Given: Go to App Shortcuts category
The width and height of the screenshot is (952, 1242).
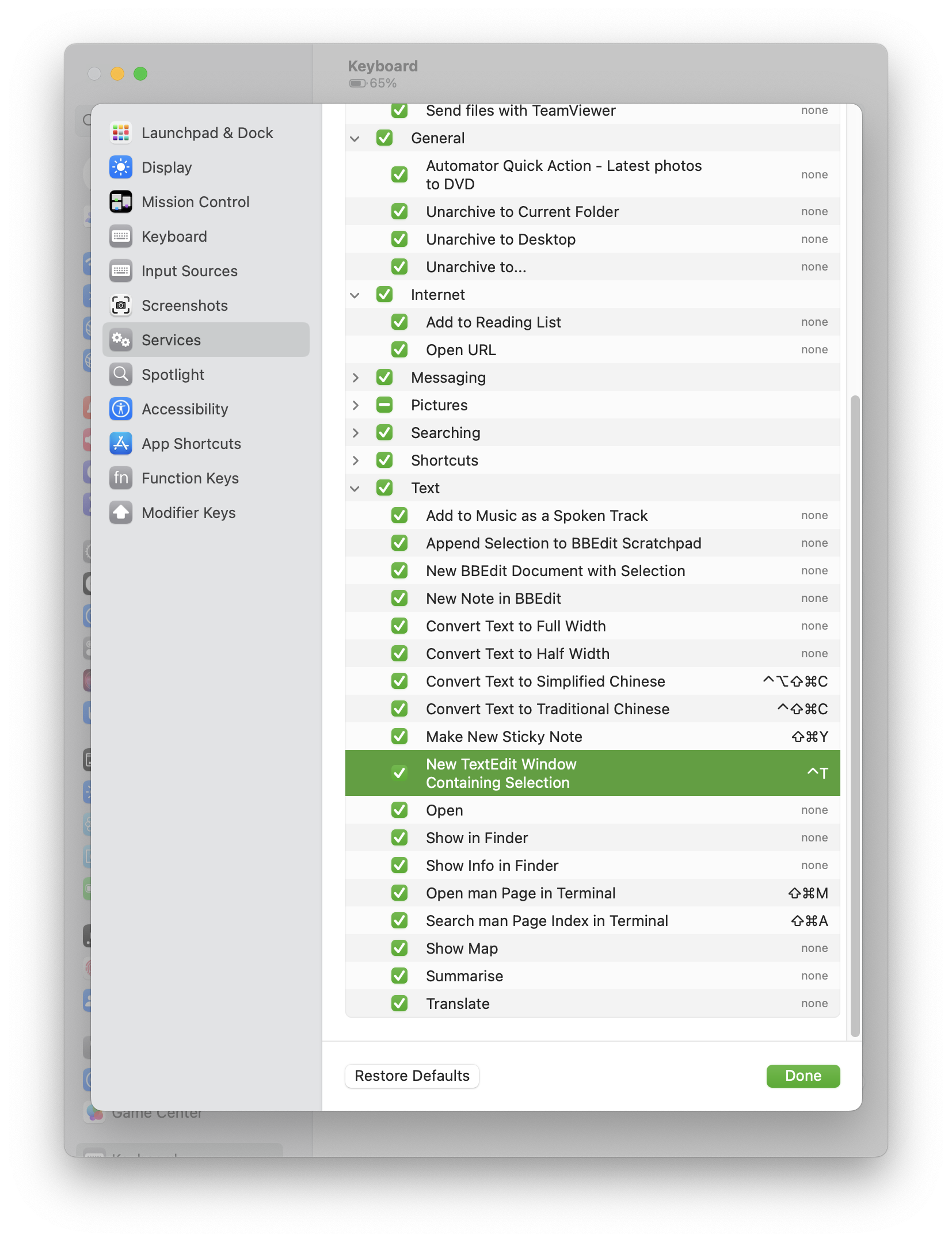Looking at the screenshot, I should tap(206, 444).
